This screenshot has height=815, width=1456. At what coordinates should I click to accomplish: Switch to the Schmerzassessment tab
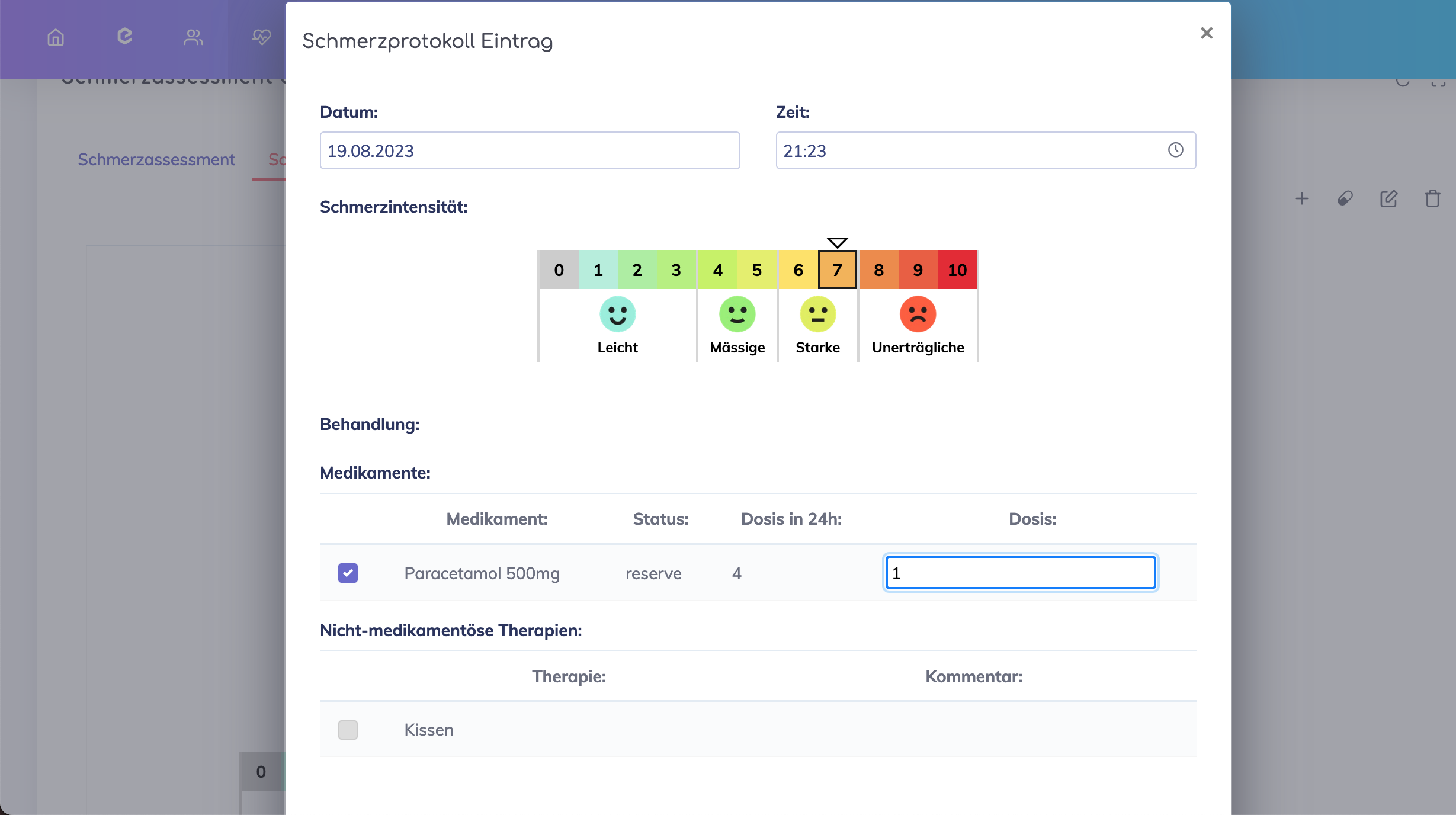point(156,159)
